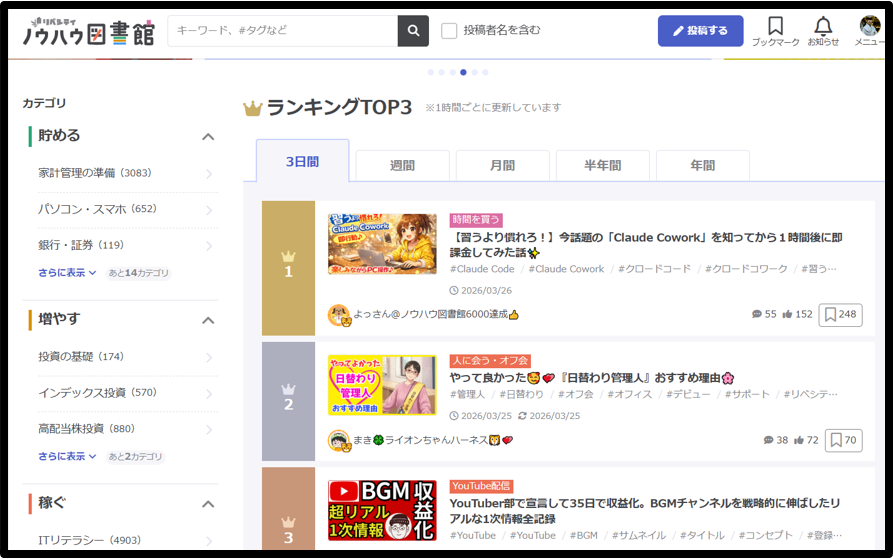This screenshot has height=559, width=893.
Task: Click author avatar of よっさん
Action: [x=339, y=315]
